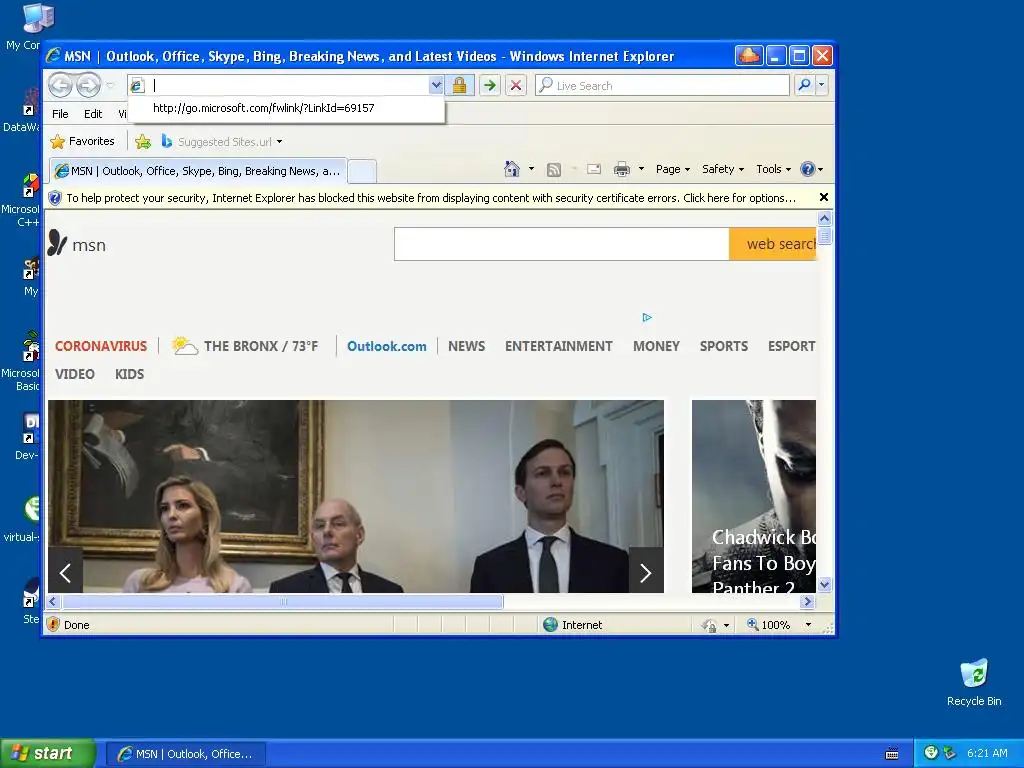Select the MSN Outlook Office tab
Viewport: 1024px width, 768px height.
(198, 171)
